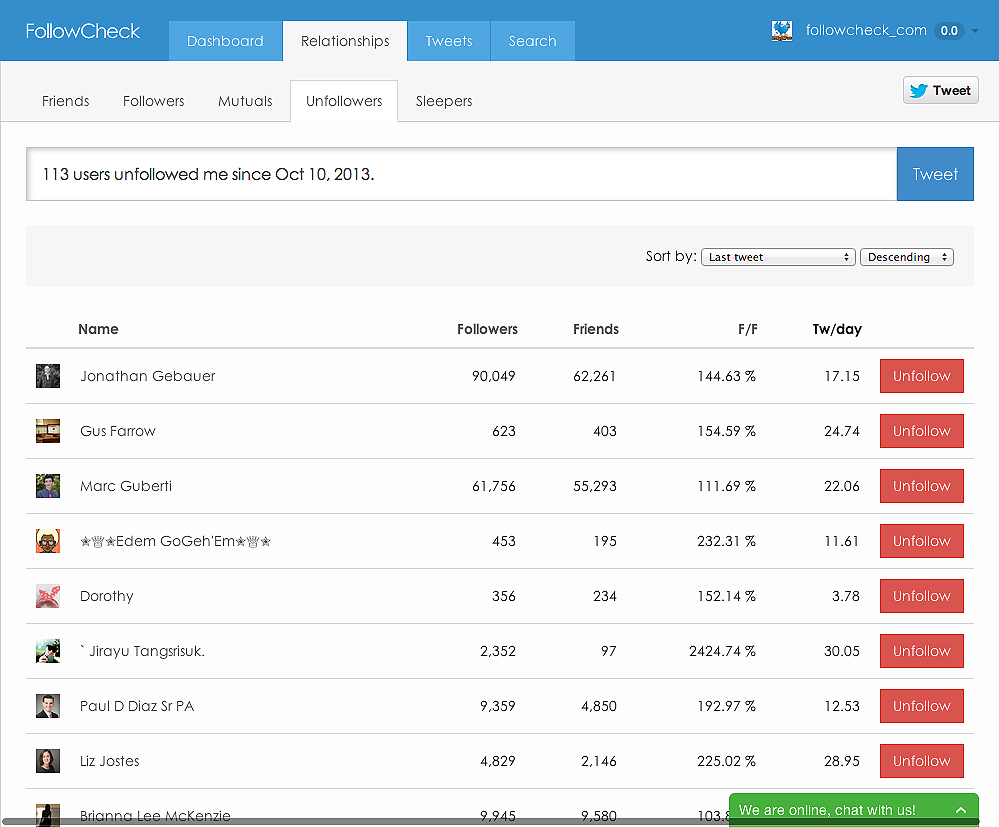The width and height of the screenshot is (999, 827).
Task: Click Gus Farrow's avatar thumbnail
Action: coord(48,431)
